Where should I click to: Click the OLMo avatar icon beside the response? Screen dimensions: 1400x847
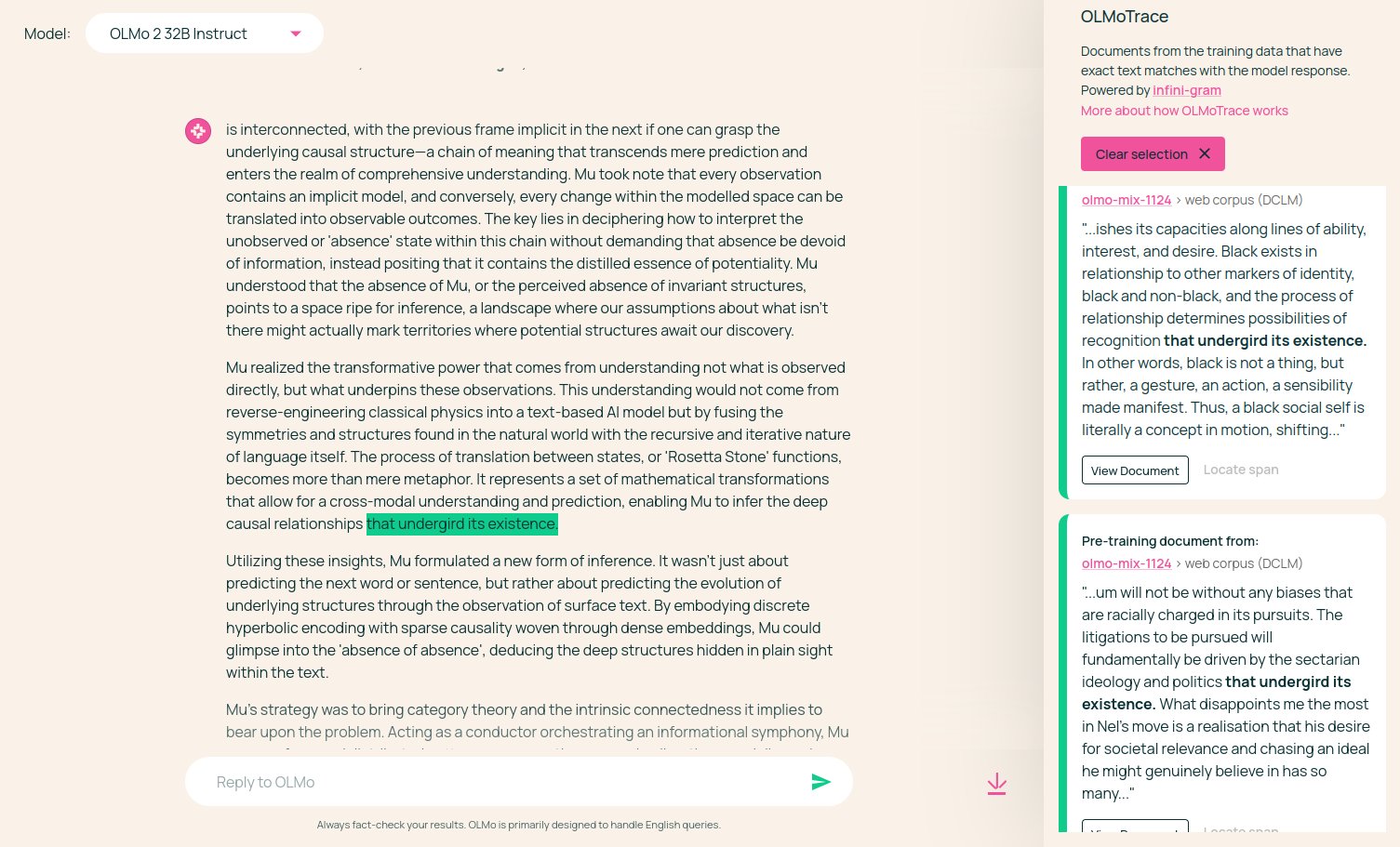(x=198, y=131)
